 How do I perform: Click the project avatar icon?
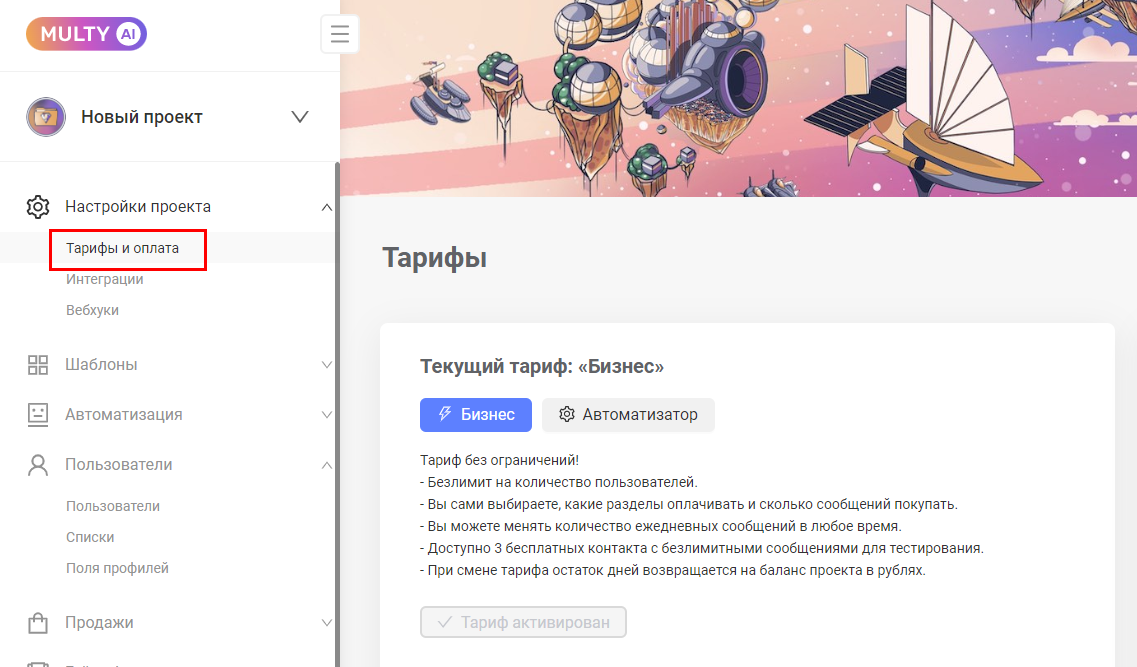(45, 117)
